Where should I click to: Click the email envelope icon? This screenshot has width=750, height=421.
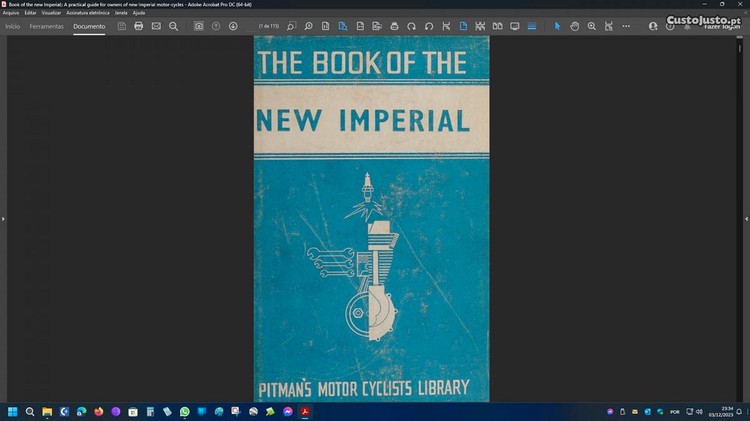click(x=156, y=26)
